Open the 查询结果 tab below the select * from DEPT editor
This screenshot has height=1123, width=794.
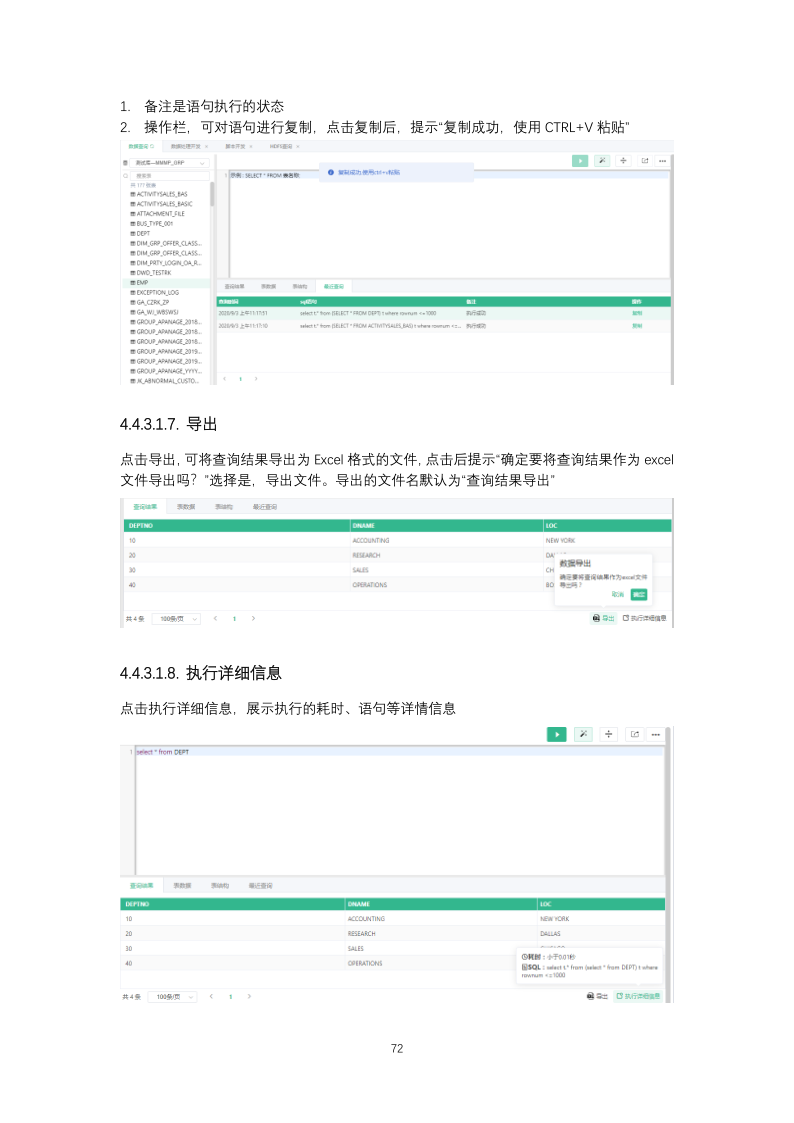pyautogui.click(x=142, y=886)
